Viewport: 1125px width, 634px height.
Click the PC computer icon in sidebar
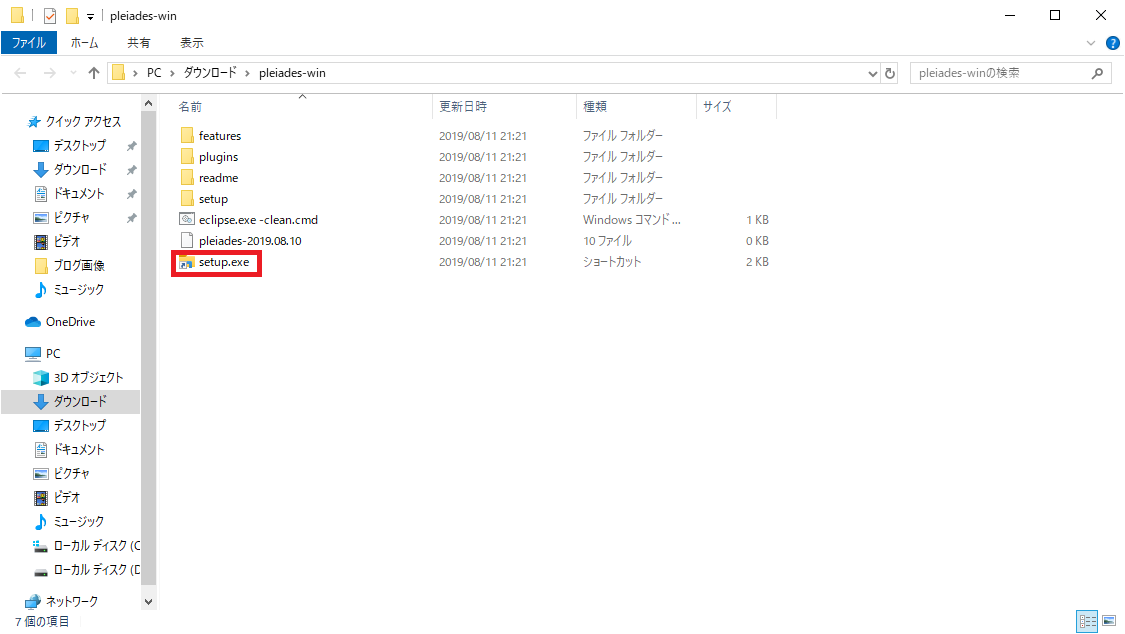(33, 354)
